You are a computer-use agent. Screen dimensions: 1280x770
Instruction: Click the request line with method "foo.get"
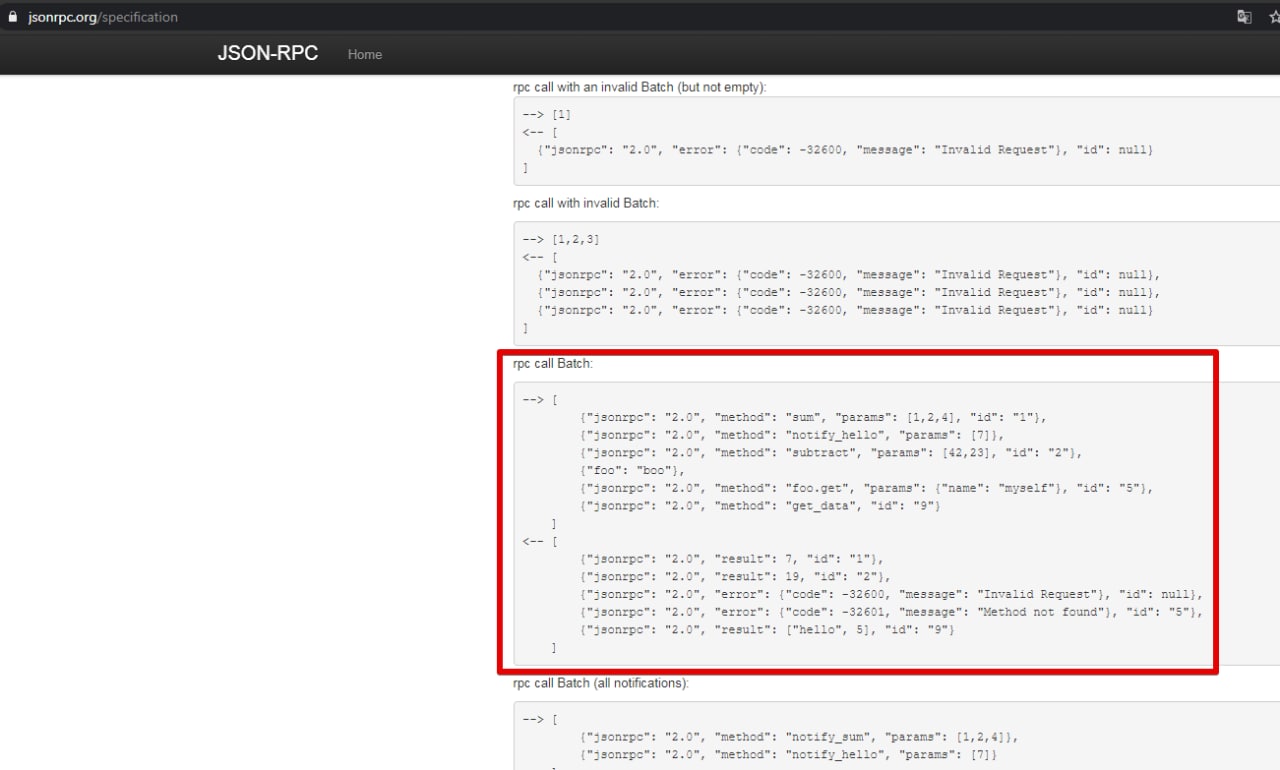tap(867, 489)
